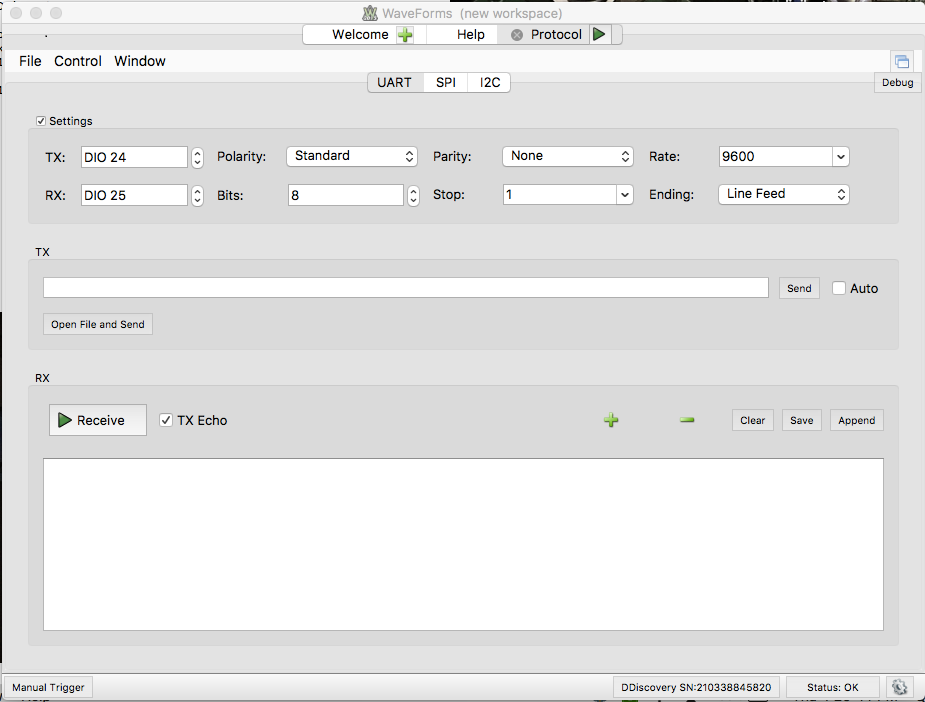
Task: Click the Bits field showing 8
Action: coord(346,195)
